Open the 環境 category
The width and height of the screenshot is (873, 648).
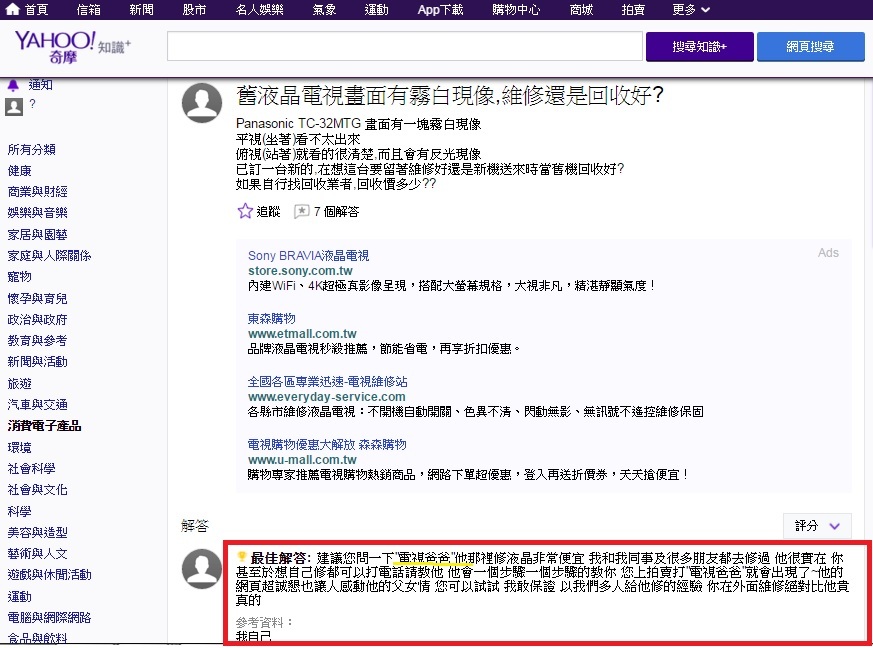19,447
